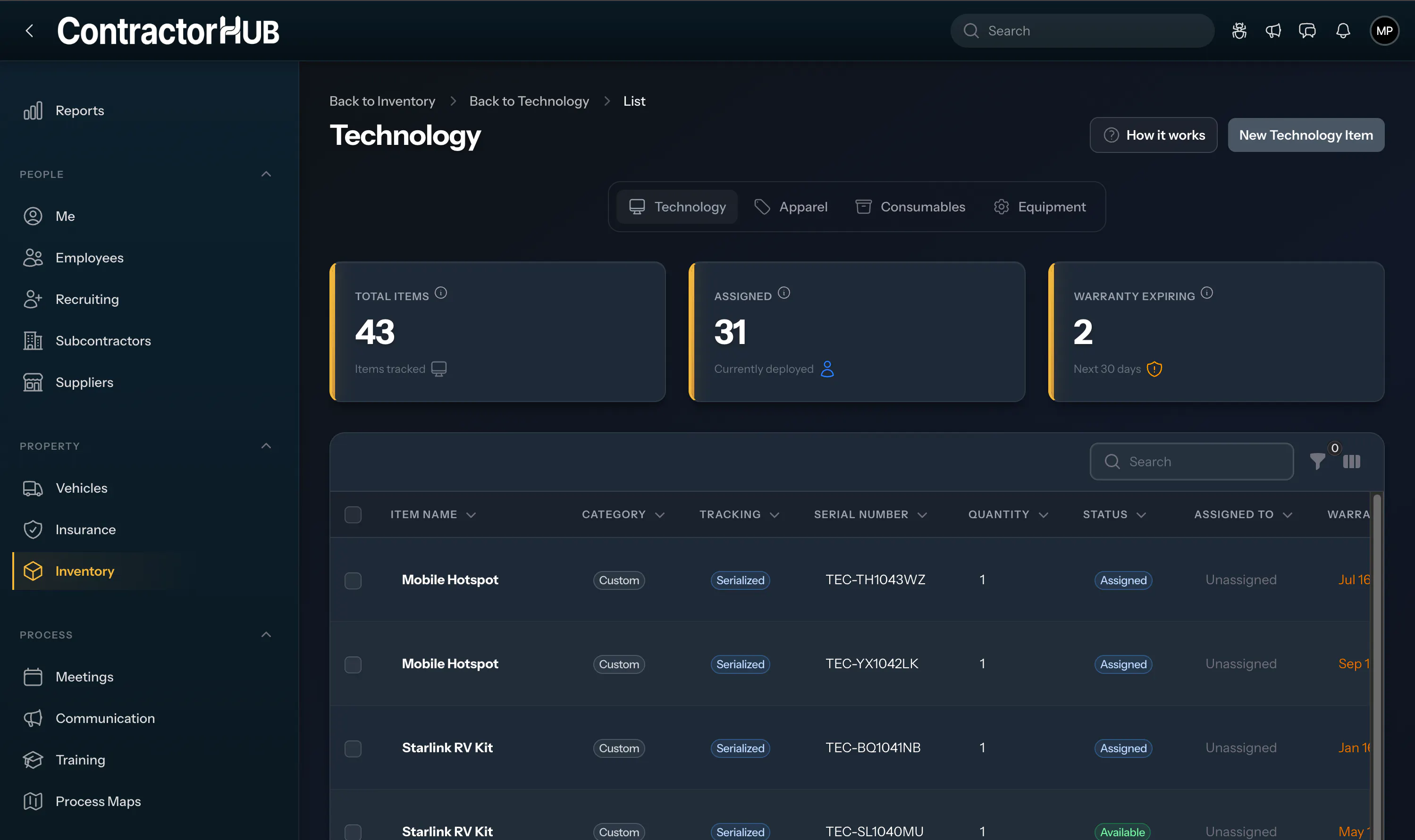Open Employees in the sidebar
Screen dimensions: 1415x840
tap(89, 258)
